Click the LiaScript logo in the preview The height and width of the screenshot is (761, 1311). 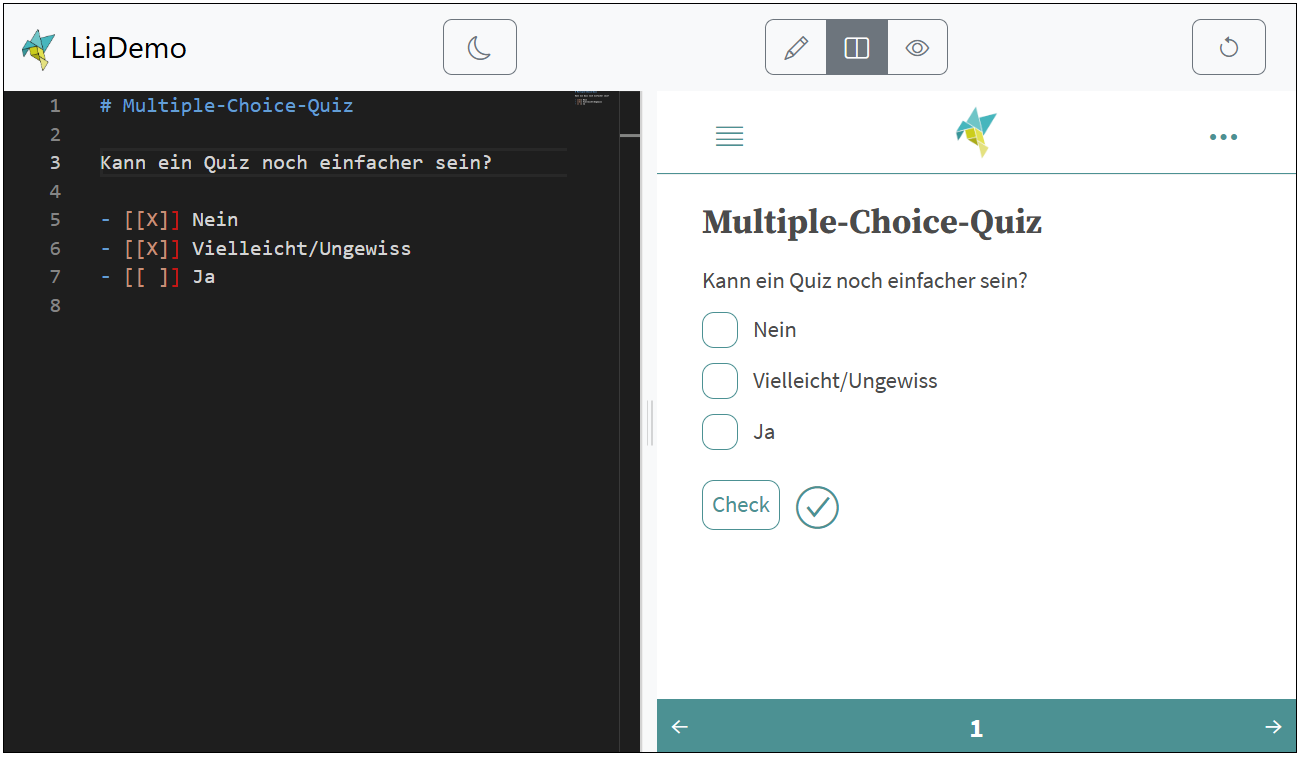(976, 133)
